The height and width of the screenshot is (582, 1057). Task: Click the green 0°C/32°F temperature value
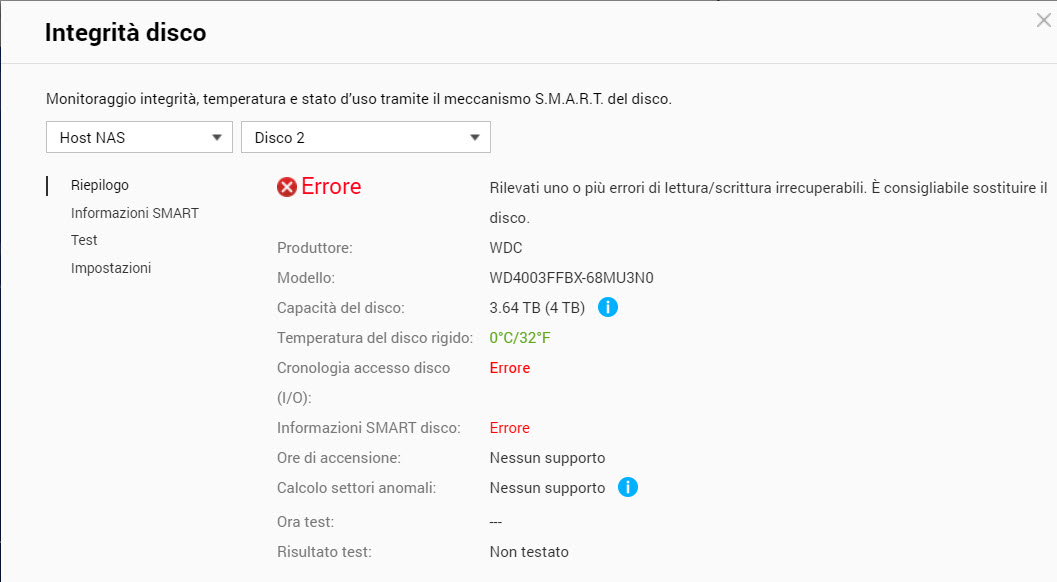click(x=520, y=338)
